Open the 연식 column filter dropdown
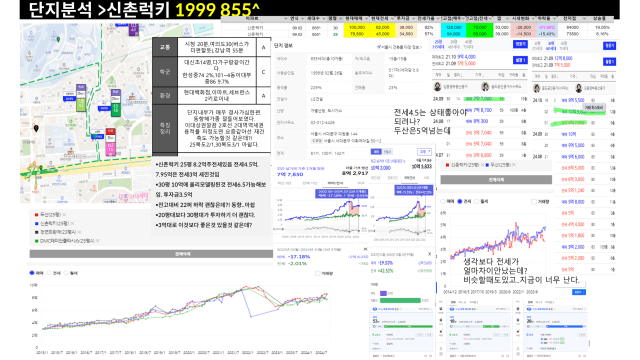Viewport: 640px width, 360px height. tap(302, 19)
